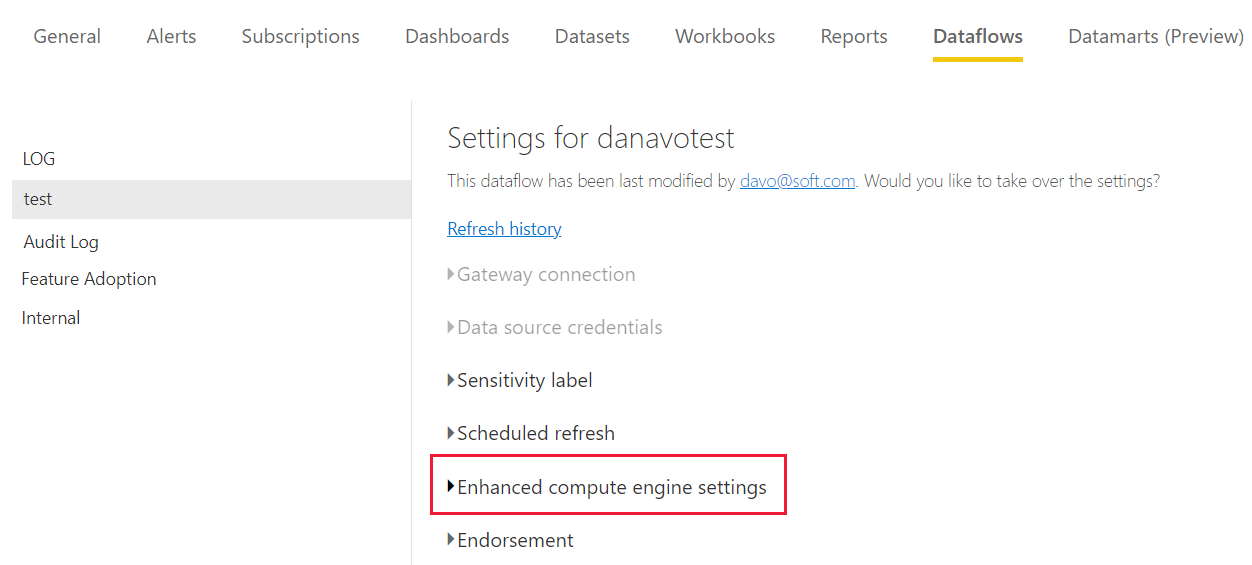Select the Feature Adoption dataflow
The height and width of the screenshot is (565, 1252).
[89, 279]
